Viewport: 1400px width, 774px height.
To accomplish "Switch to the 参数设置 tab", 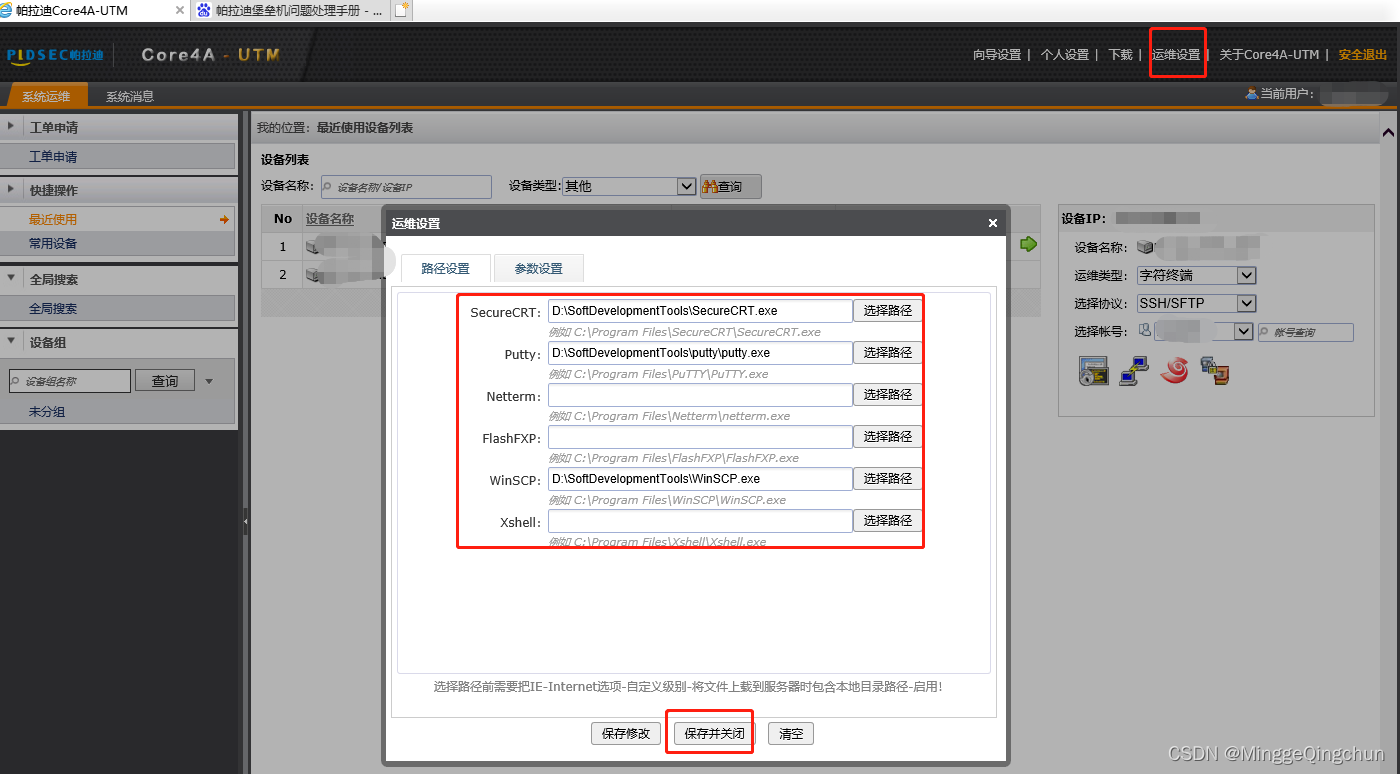I will coord(539,269).
